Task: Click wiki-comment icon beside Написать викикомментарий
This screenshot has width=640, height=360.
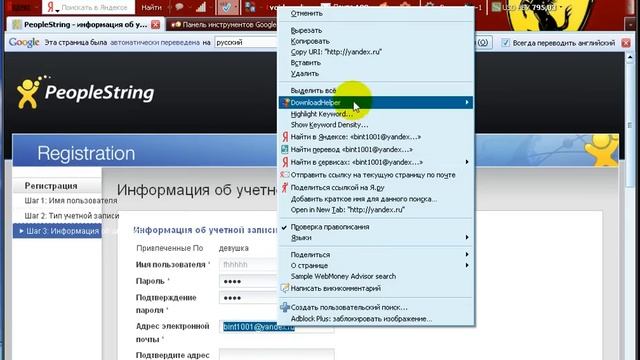Action: 285,288
